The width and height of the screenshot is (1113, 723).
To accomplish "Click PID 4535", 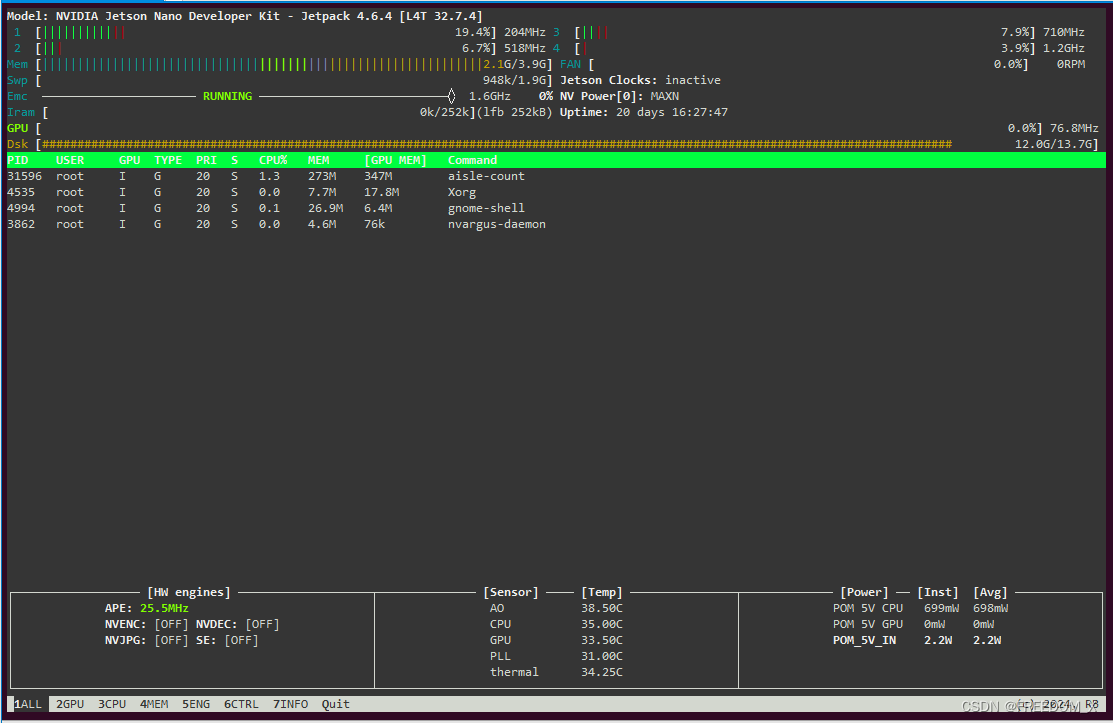I will (21, 192).
